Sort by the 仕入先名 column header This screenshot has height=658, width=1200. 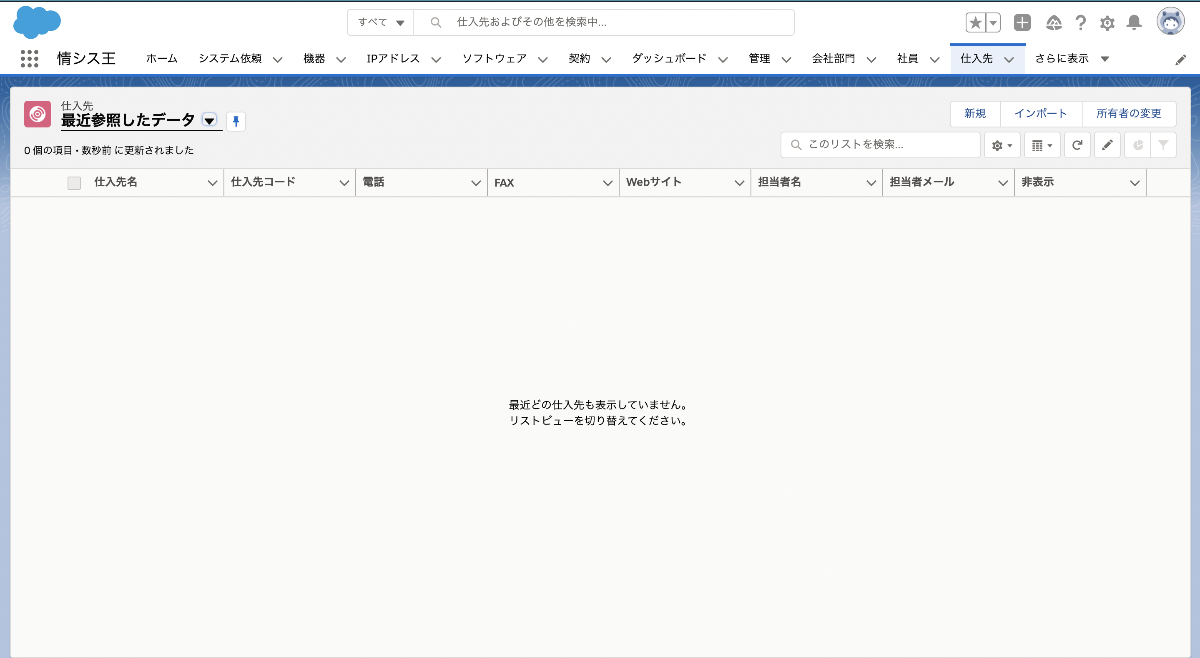coord(116,183)
